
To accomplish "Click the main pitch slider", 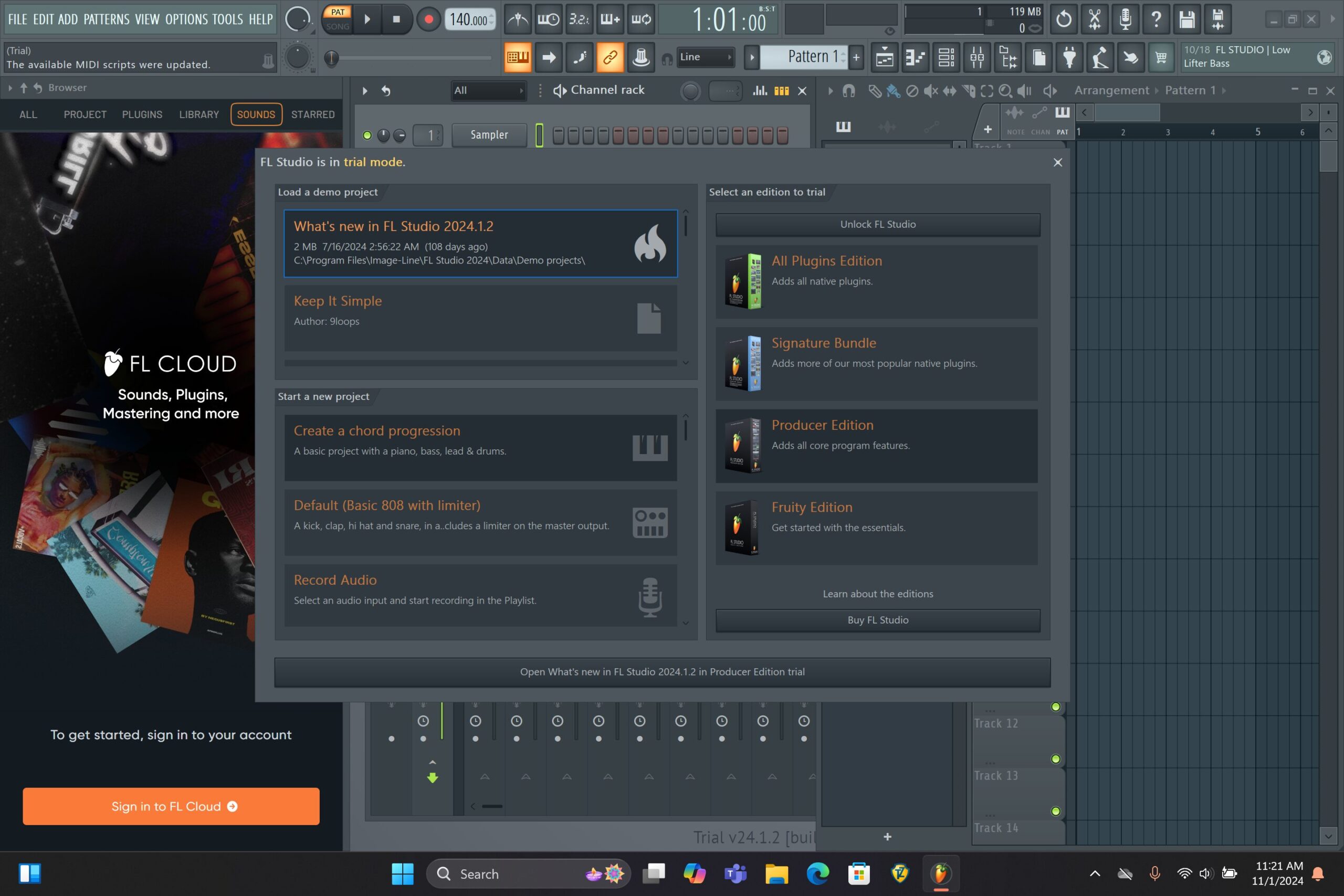I will coord(298,57).
